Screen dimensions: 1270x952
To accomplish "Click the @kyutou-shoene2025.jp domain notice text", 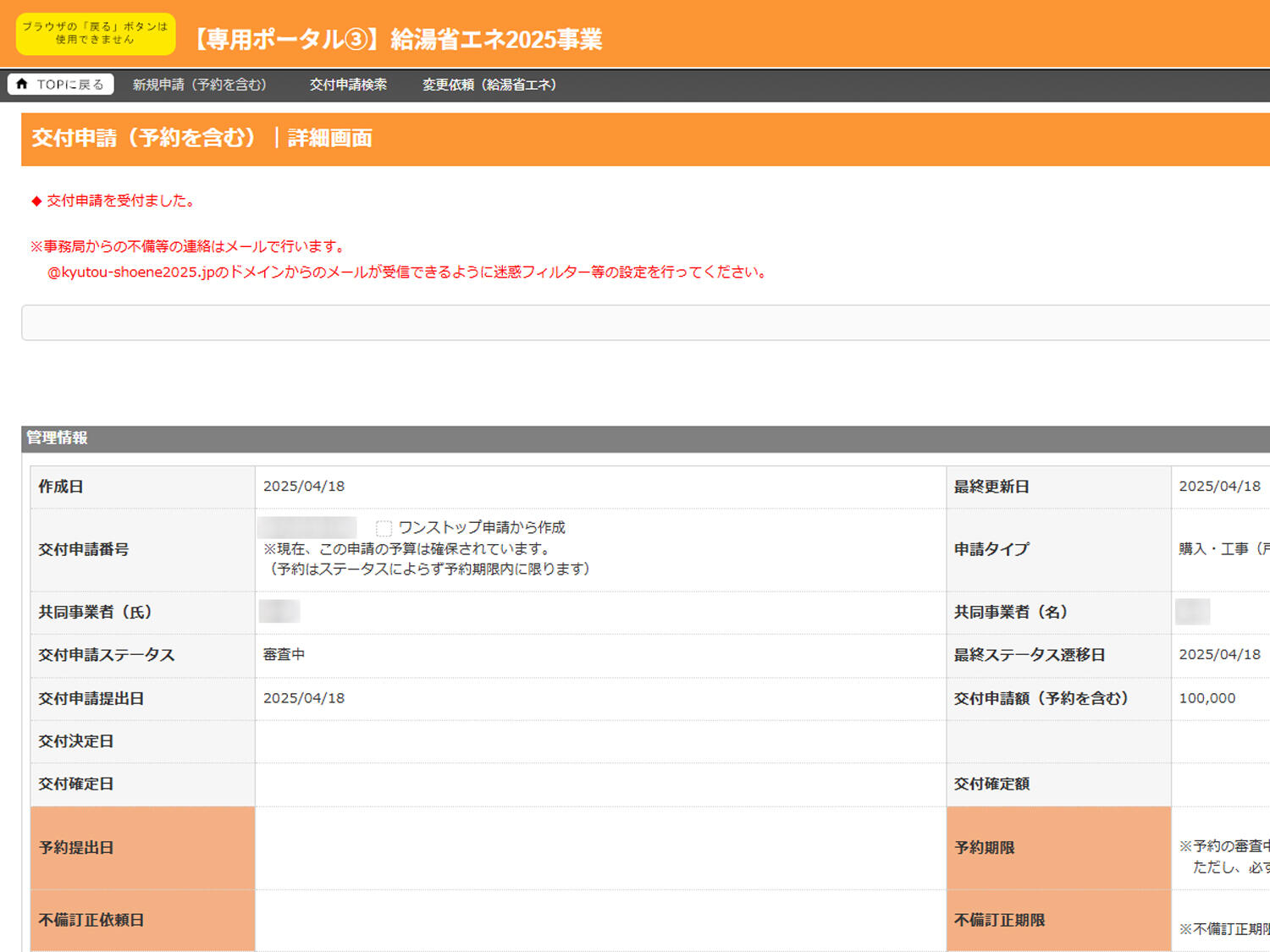I will (x=406, y=272).
